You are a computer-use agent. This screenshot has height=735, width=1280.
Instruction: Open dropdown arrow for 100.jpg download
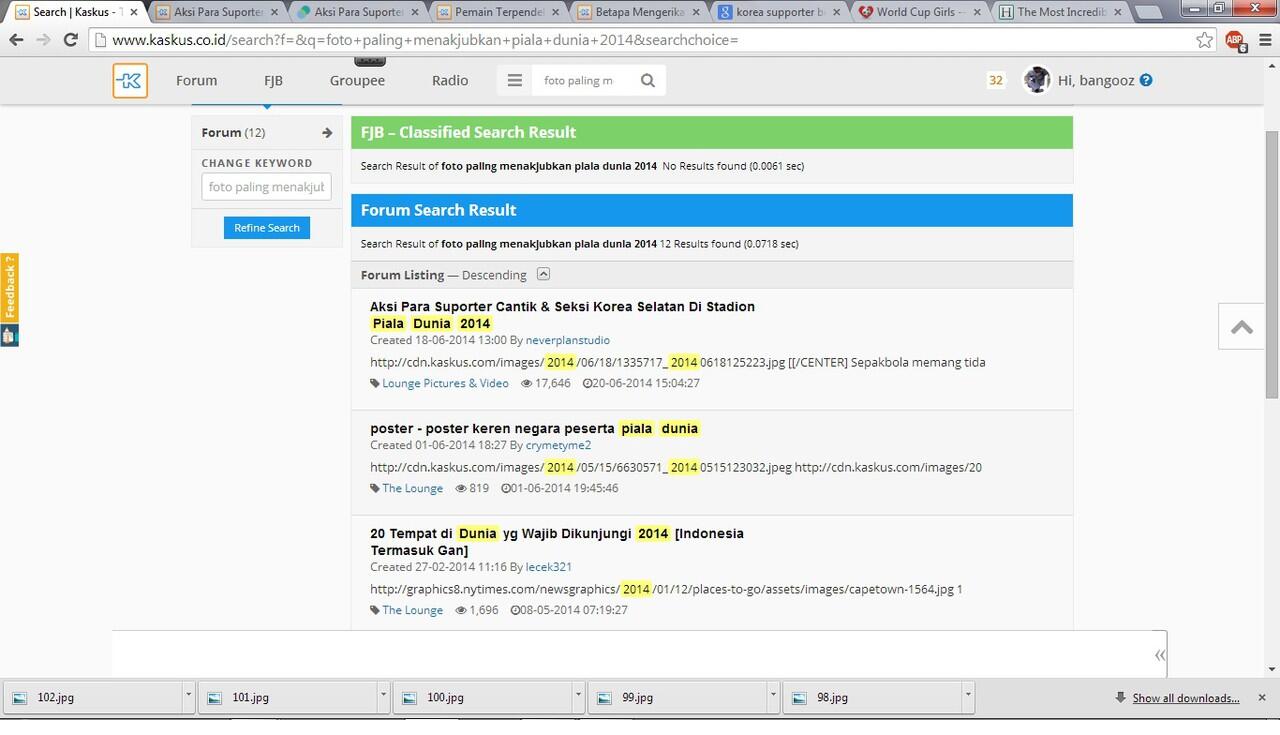[578, 698]
